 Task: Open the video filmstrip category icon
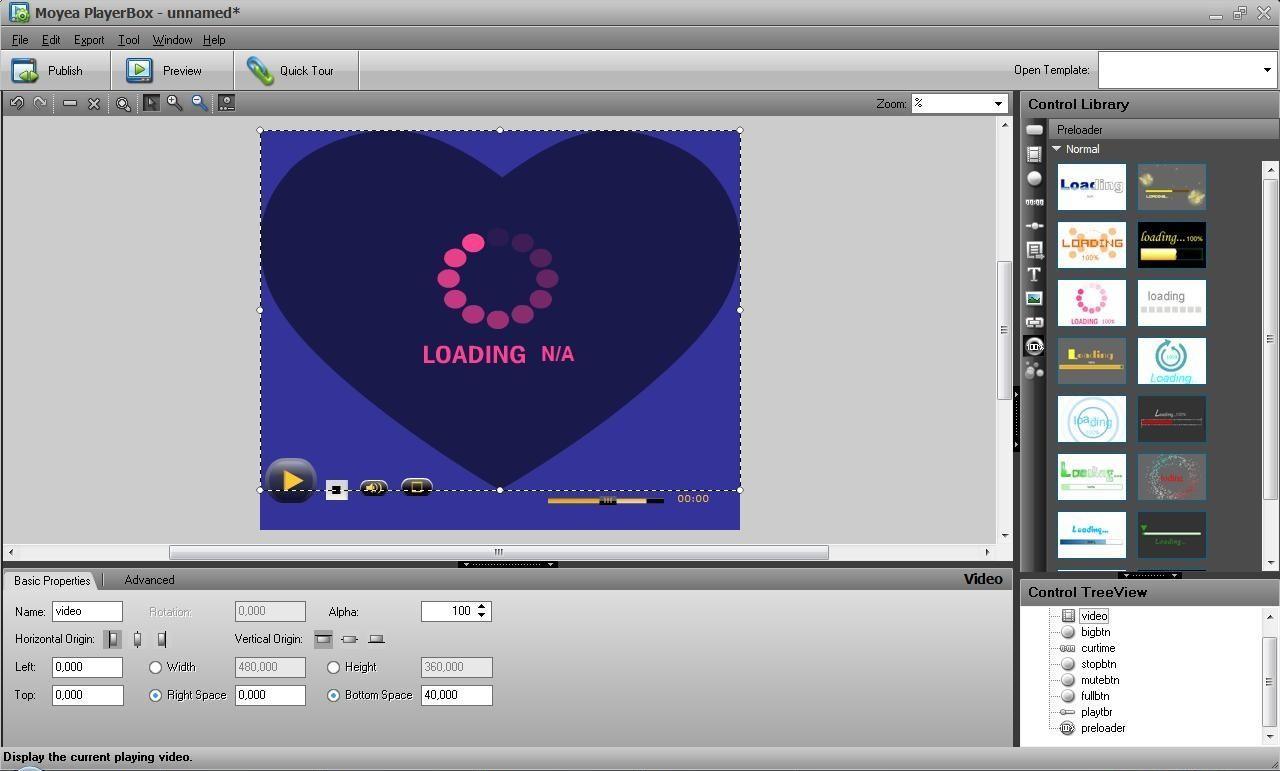(1034, 154)
